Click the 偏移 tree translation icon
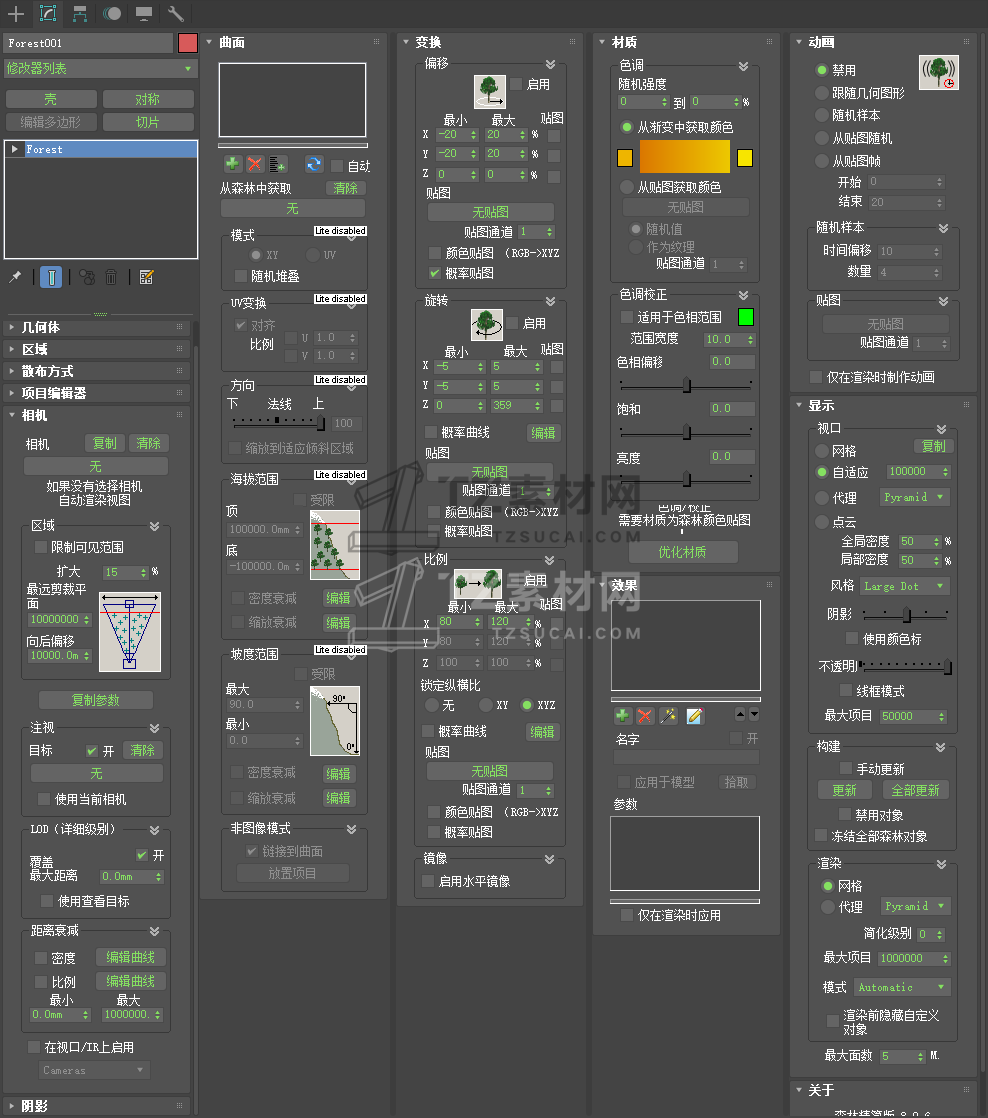Viewport: 988px width, 1118px height. [490, 92]
